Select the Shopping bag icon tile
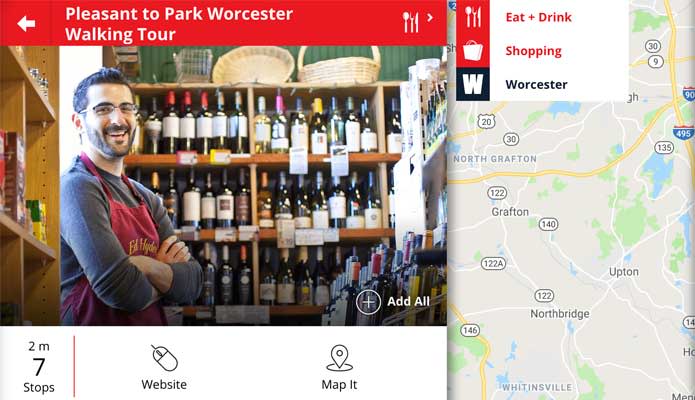The image size is (695, 400). pyautogui.click(x=473, y=51)
